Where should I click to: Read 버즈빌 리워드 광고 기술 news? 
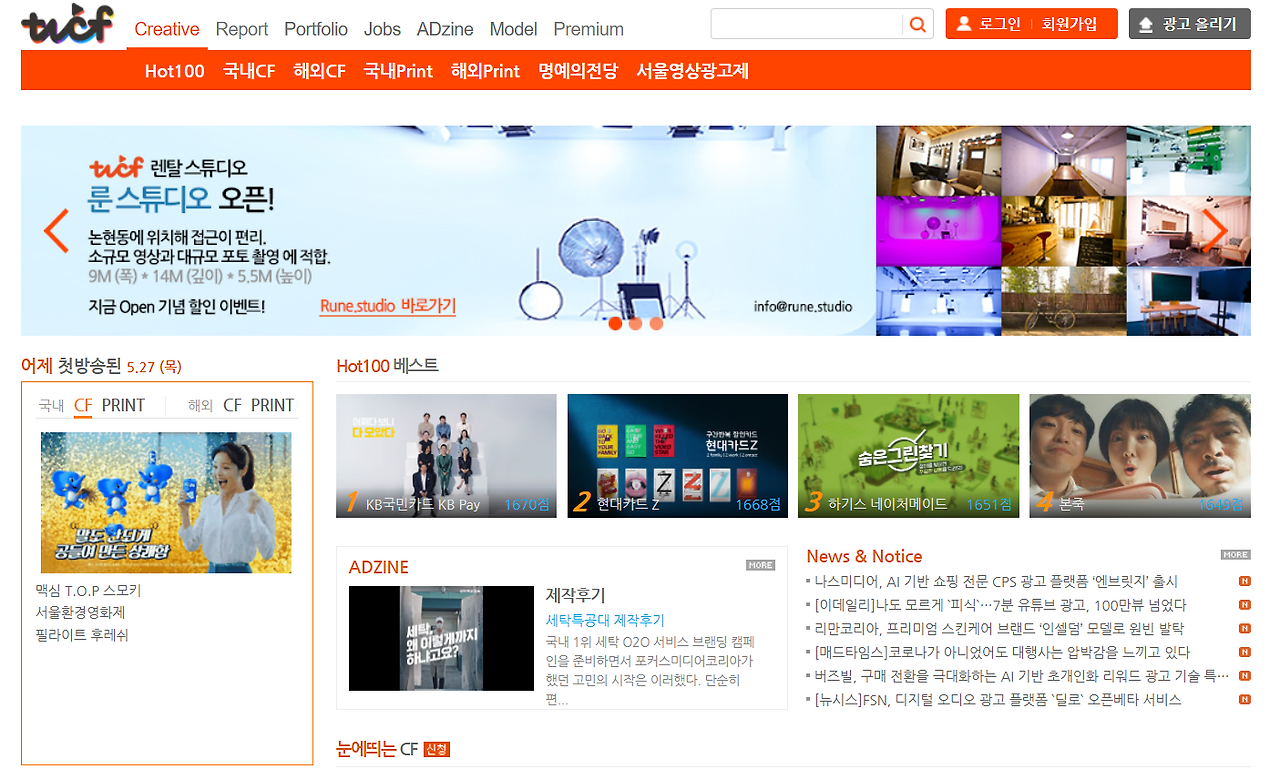pos(1022,676)
